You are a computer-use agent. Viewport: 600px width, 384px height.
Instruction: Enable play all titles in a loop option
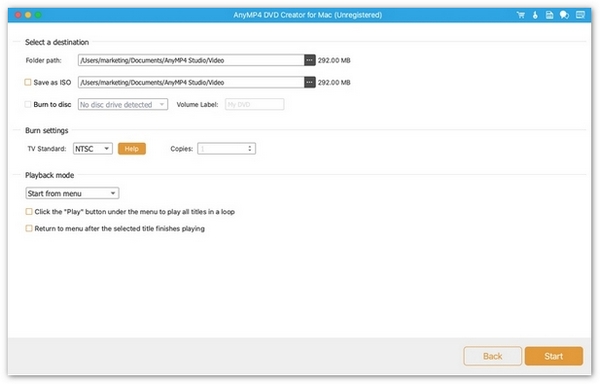(29, 212)
